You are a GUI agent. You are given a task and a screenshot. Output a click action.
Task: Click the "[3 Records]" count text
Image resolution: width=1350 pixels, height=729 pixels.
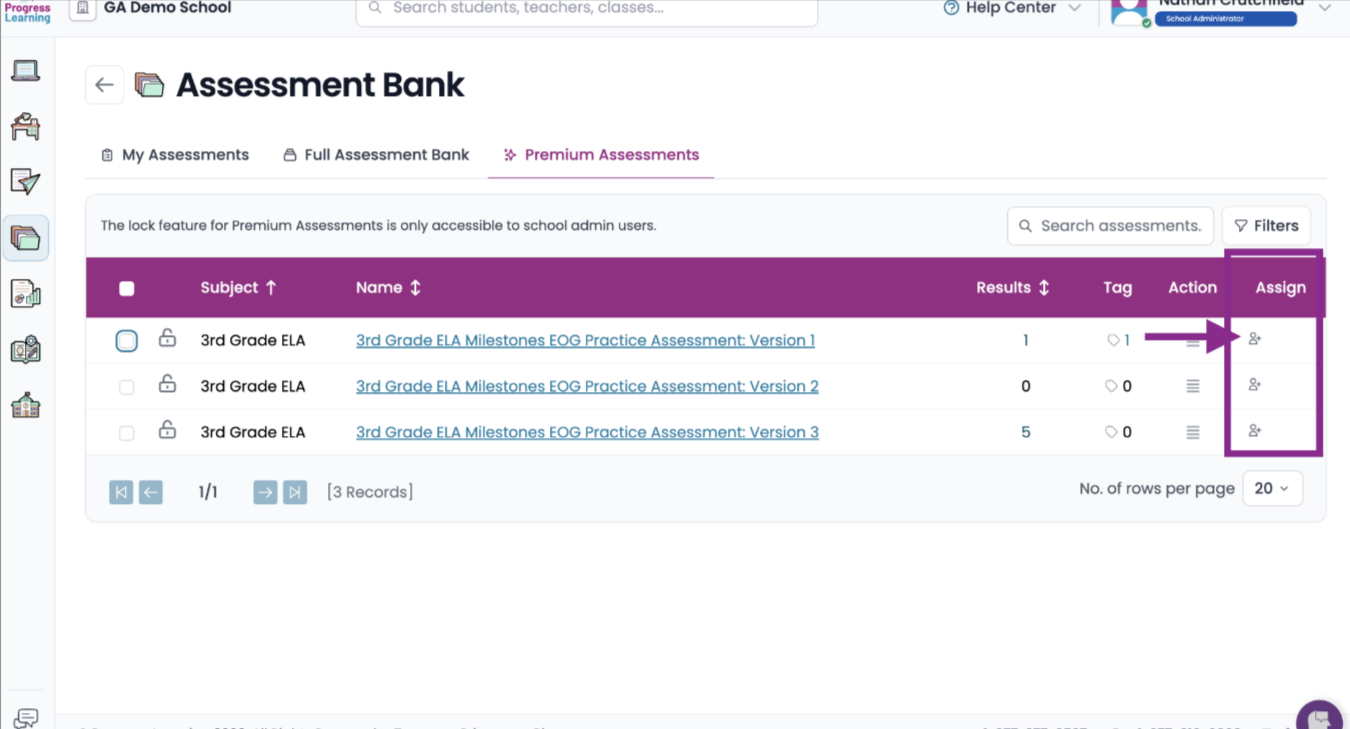point(370,492)
